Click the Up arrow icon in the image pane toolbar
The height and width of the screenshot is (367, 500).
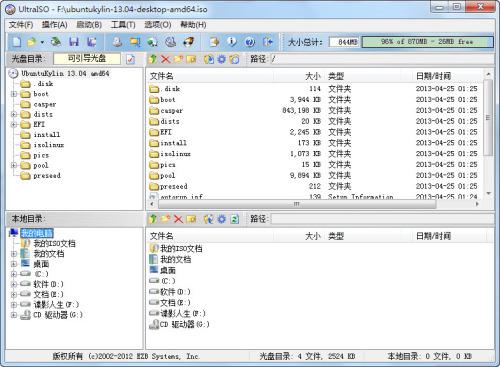pos(153,59)
